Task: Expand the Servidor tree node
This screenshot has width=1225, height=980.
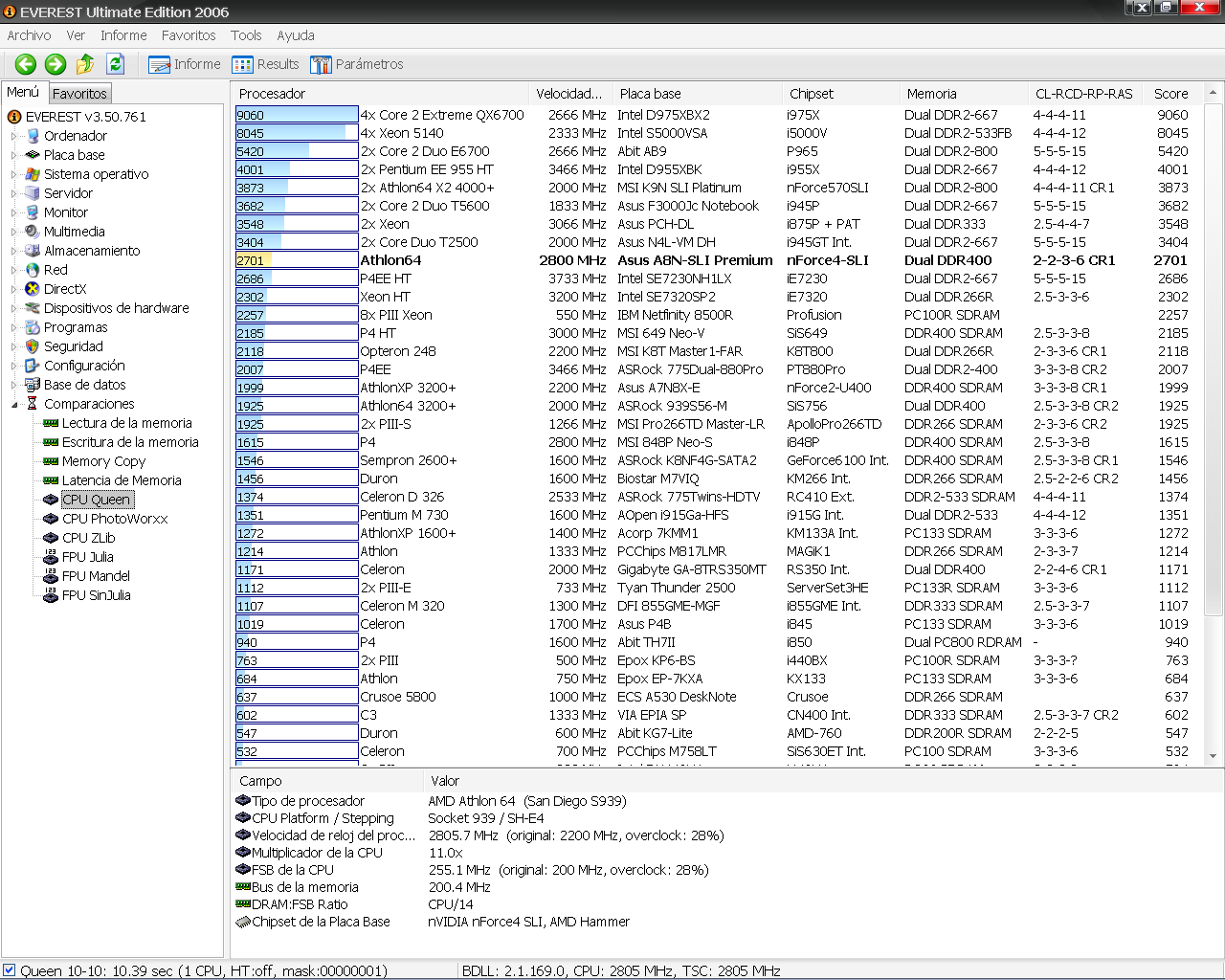Action: [14, 193]
